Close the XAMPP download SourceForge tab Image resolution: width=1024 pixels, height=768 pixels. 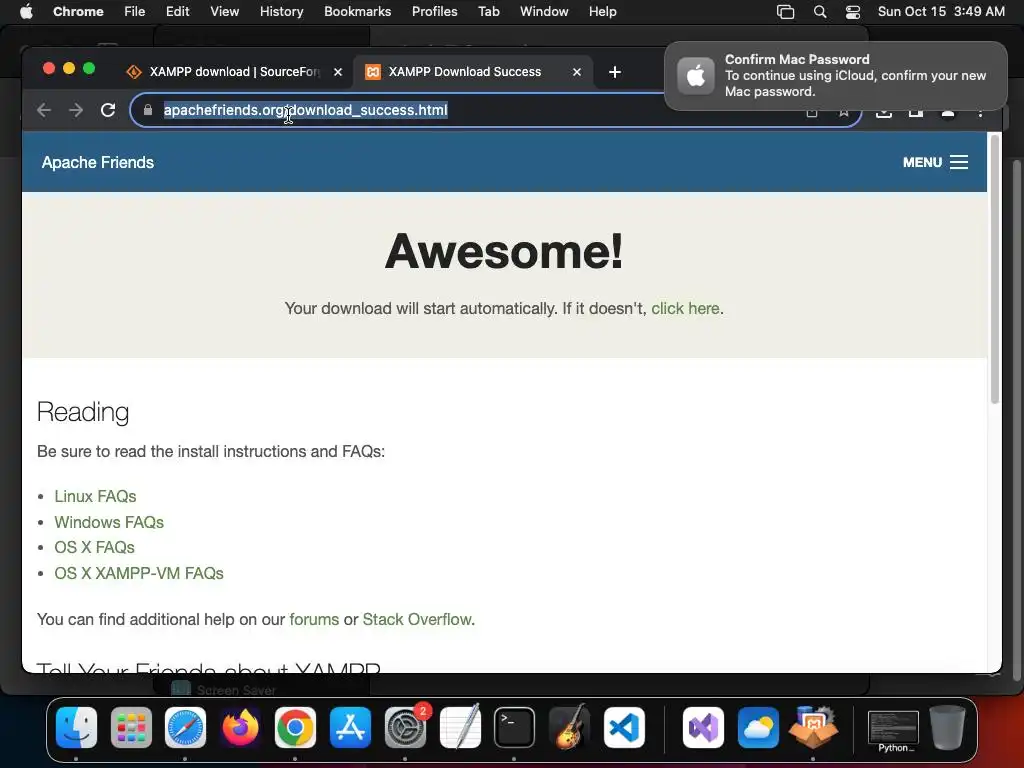(x=338, y=72)
